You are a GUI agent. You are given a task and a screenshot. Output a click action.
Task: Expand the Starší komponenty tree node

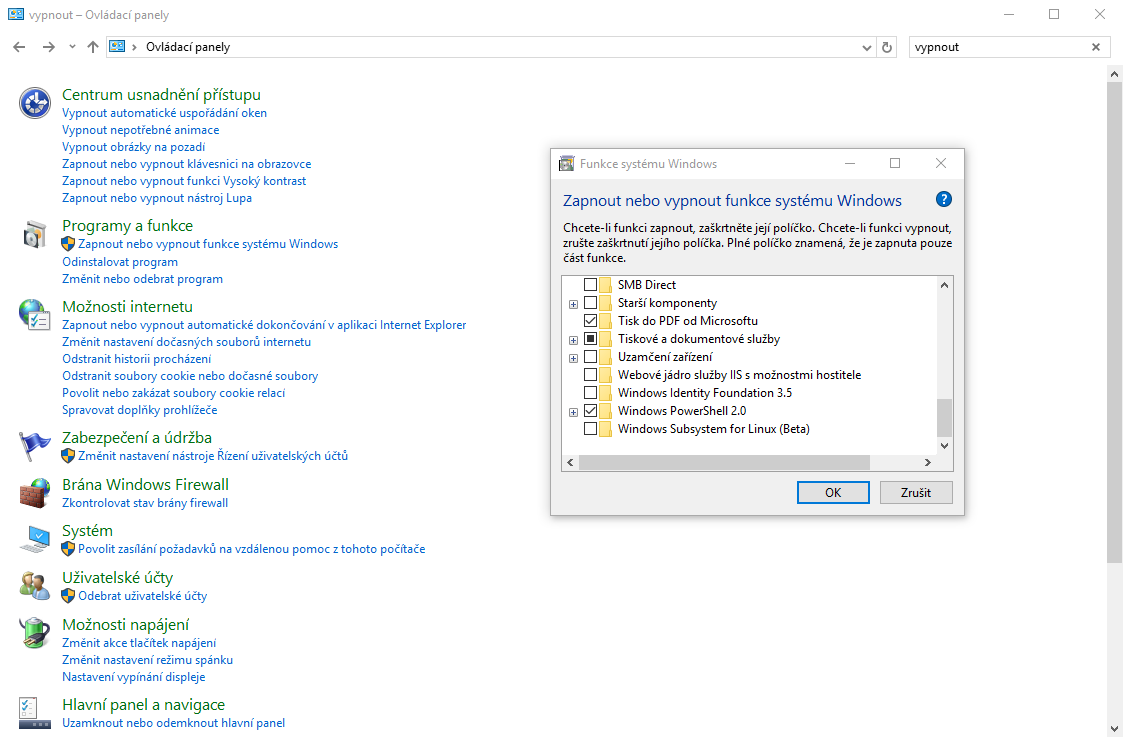pyautogui.click(x=572, y=302)
